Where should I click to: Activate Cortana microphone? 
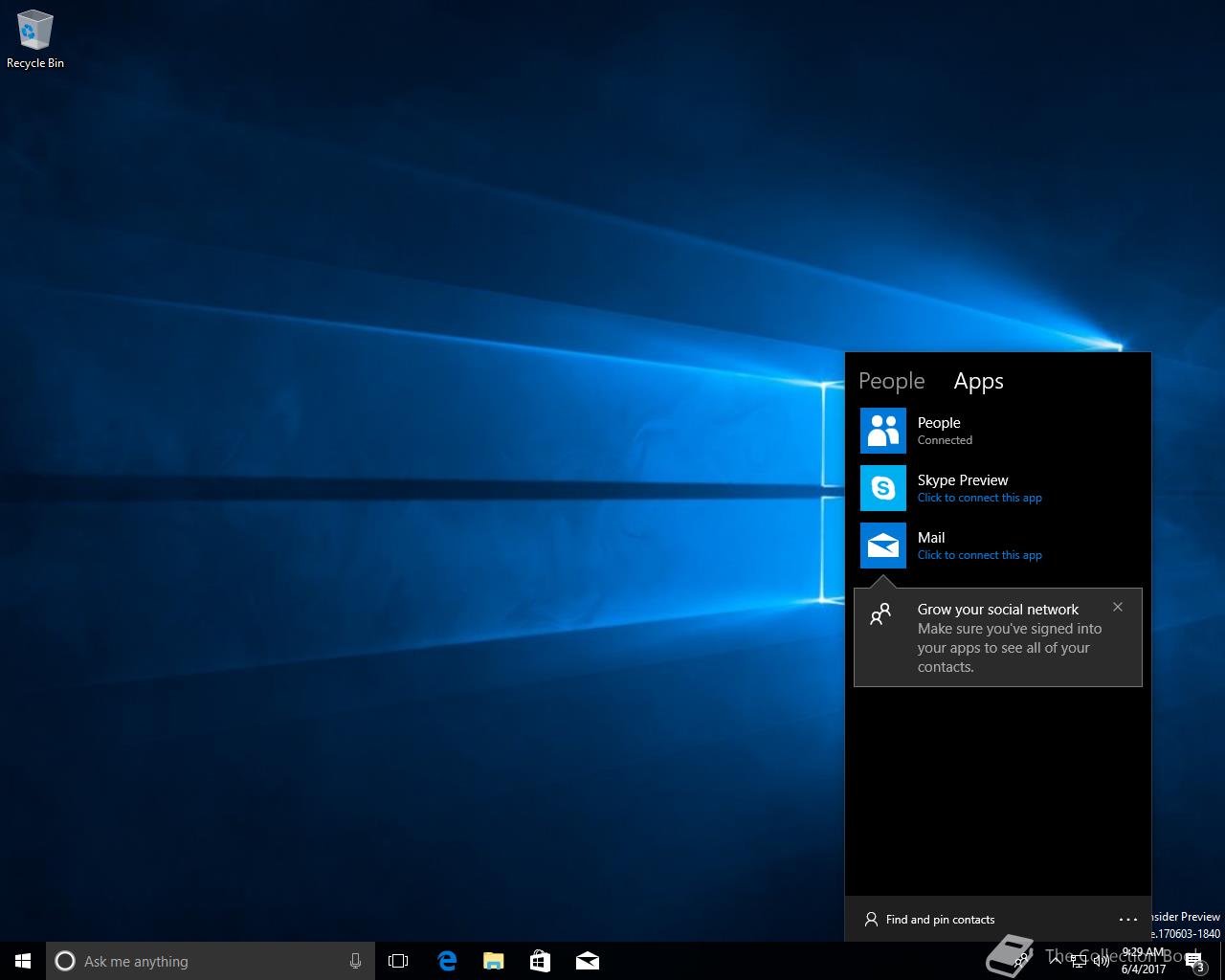355,961
